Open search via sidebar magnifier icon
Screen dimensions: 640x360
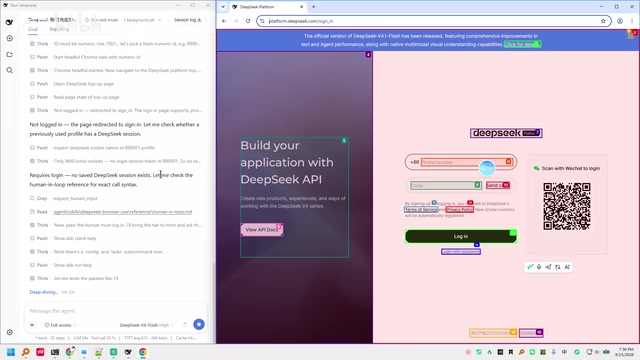[9, 70]
